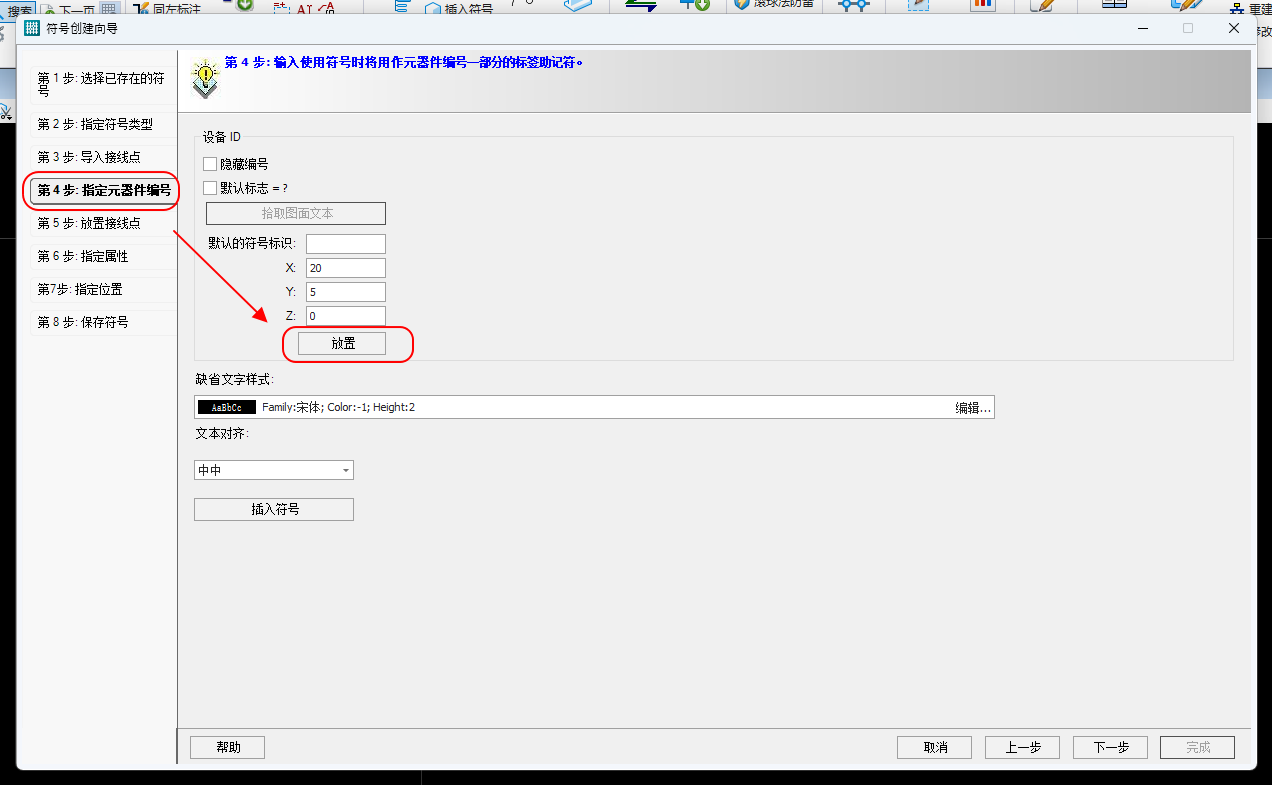The width and height of the screenshot is (1272, 785).
Task: Go to step 8 保存符号
Action: pyautogui.click(x=101, y=322)
